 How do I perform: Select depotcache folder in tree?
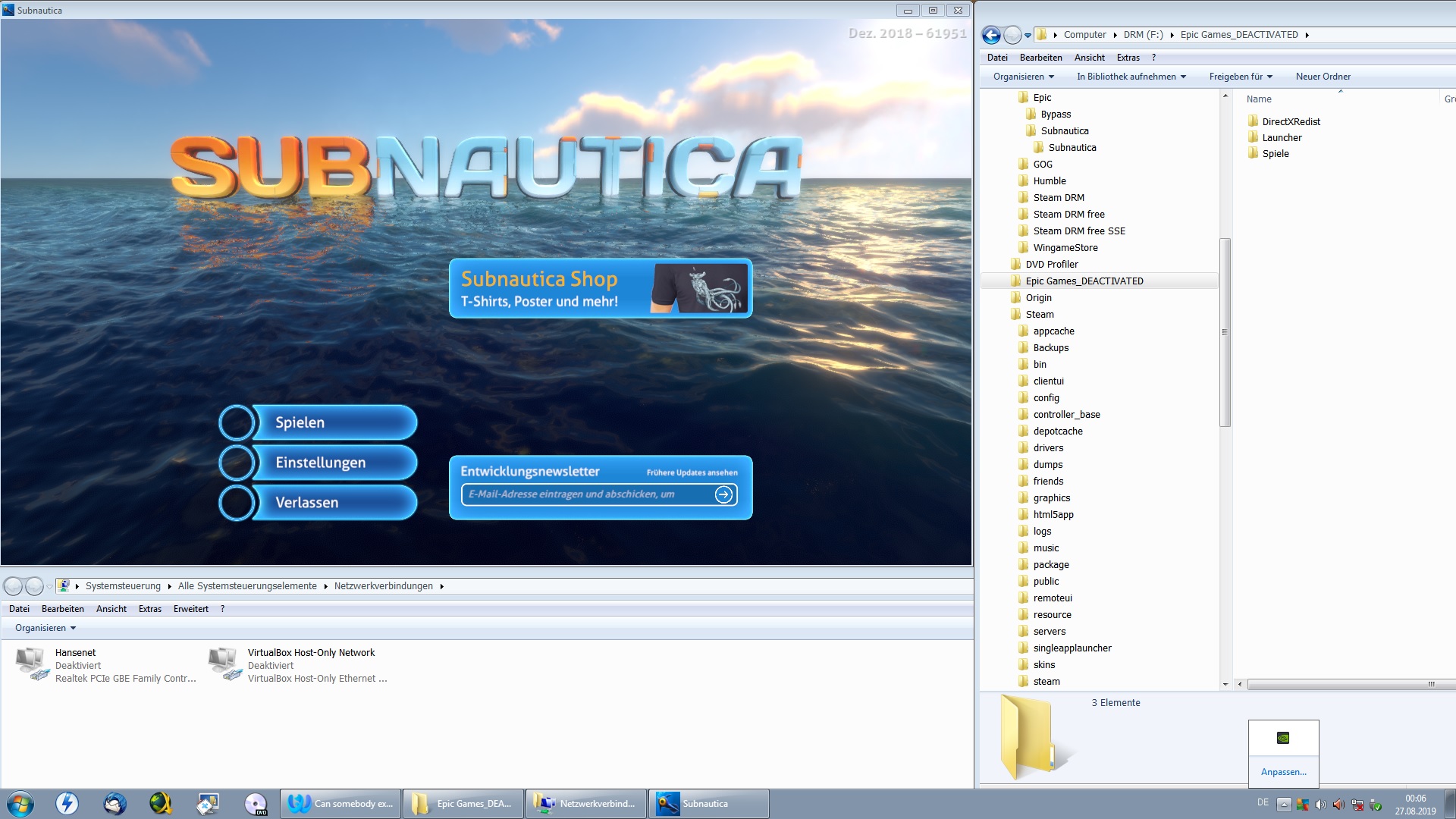[x=1050, y=431]
